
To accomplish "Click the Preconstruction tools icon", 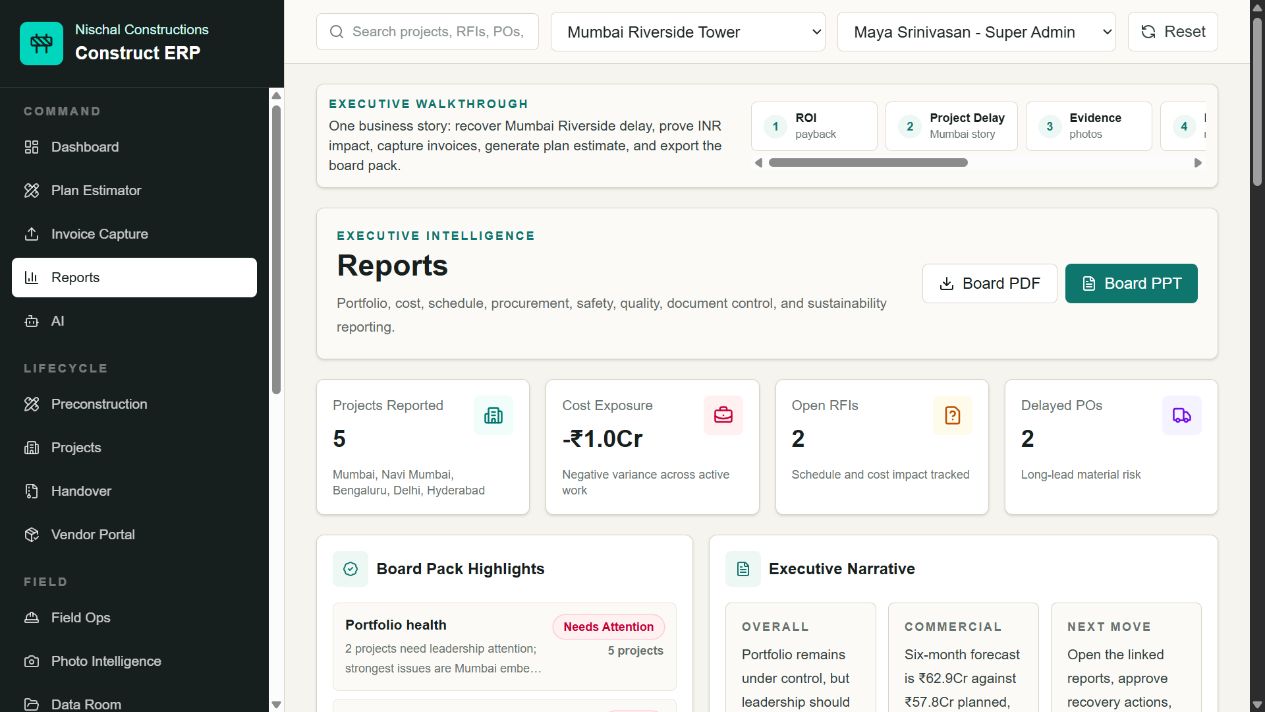I will tap(32, 404).
